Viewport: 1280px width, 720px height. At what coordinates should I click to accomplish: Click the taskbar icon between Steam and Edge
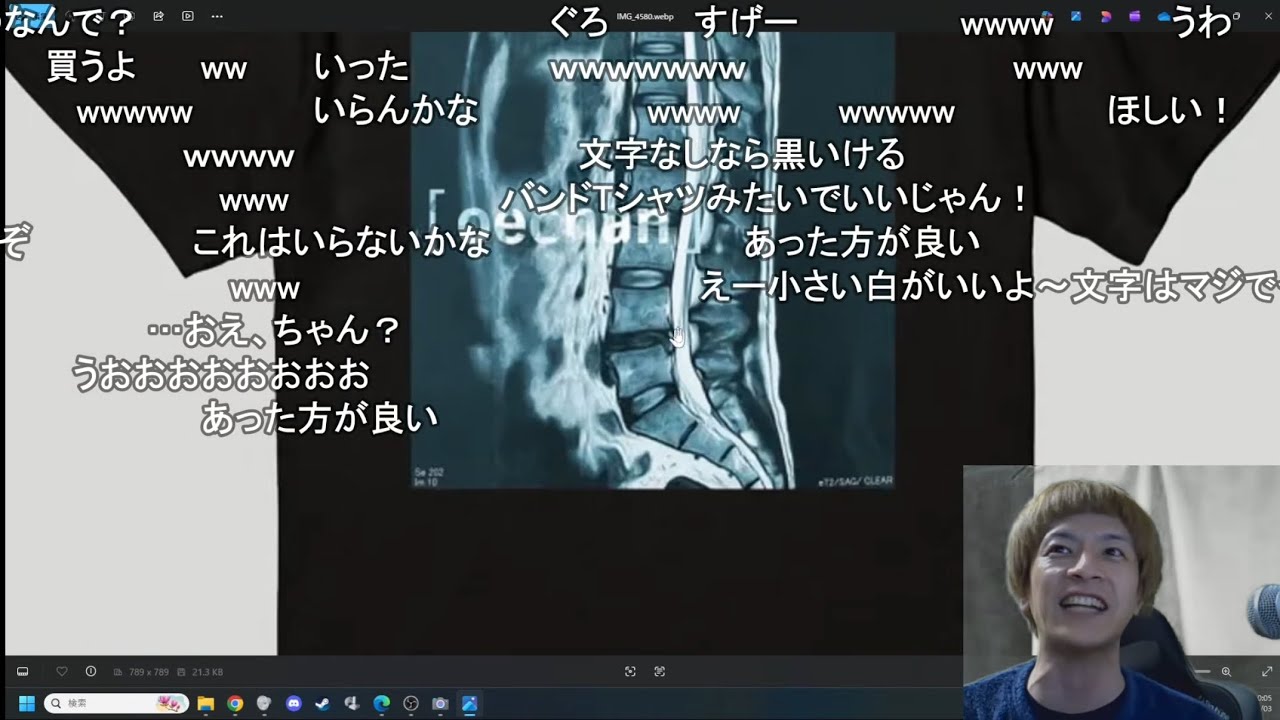352,704
